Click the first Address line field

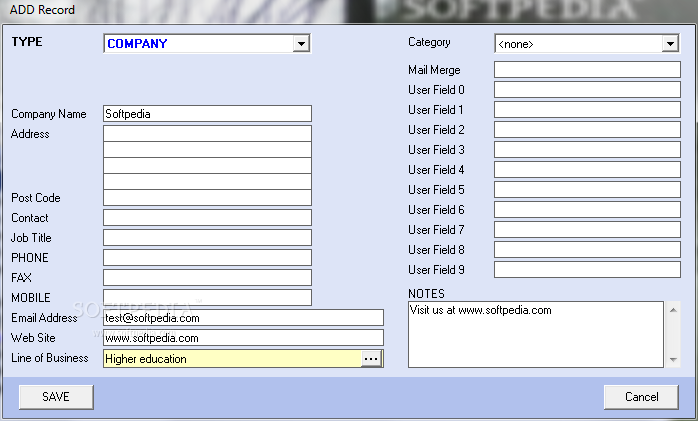click(x=207, y=134)
